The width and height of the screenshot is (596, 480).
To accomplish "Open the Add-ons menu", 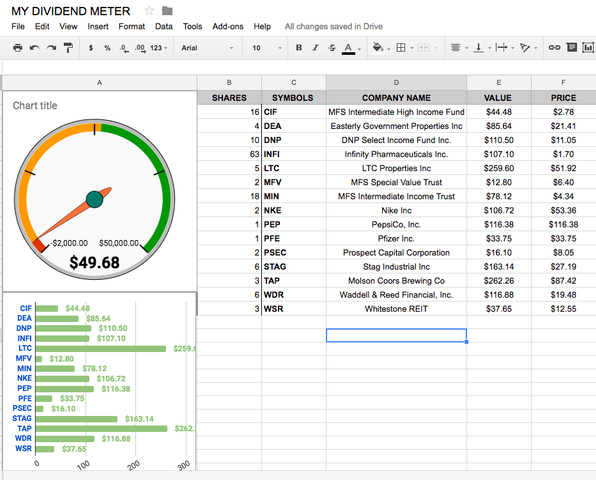I will click(228, 27).
